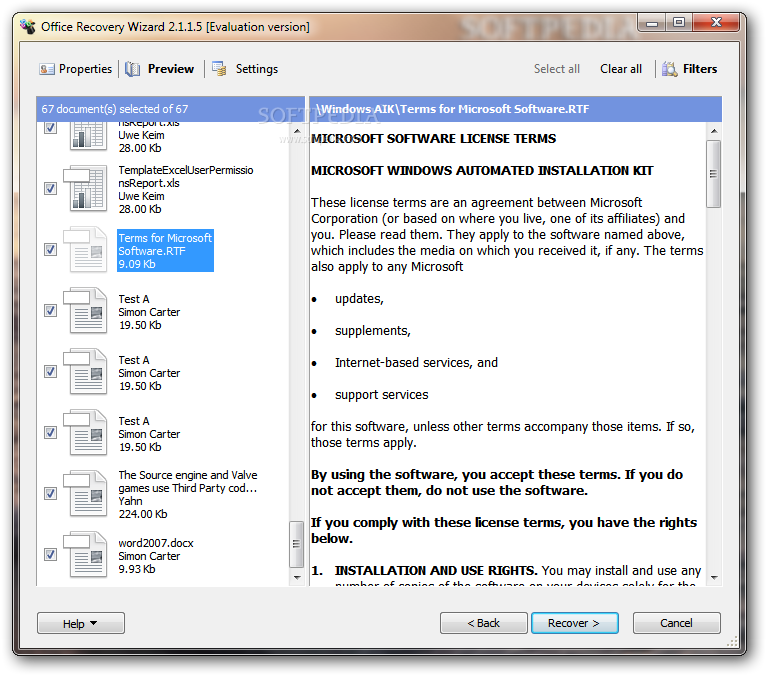Uncheck the word2007.docx checkbox
The width and height of the screenshot is (767, 676).
(x=50, y=554)
